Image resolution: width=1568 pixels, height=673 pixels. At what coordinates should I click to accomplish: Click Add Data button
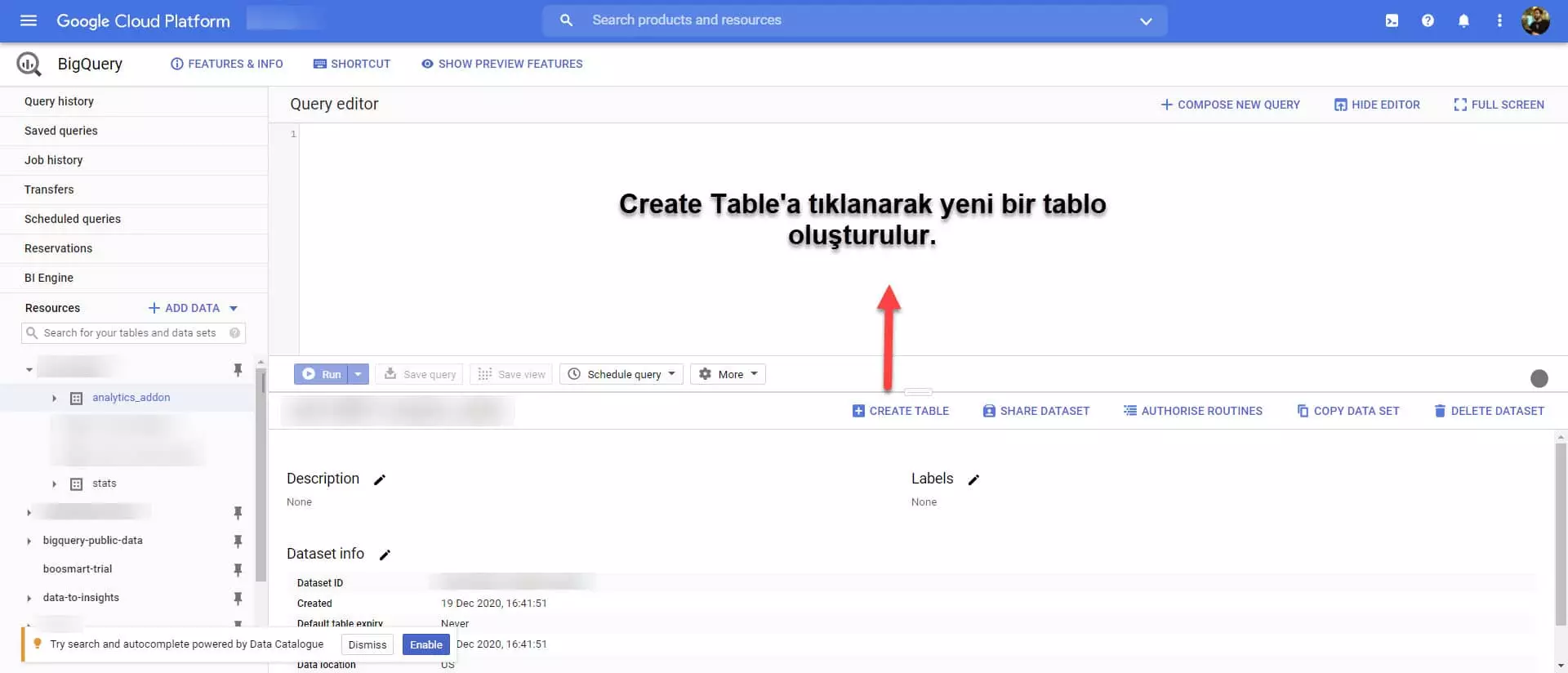pyautogui.click(x=184, y=308)
